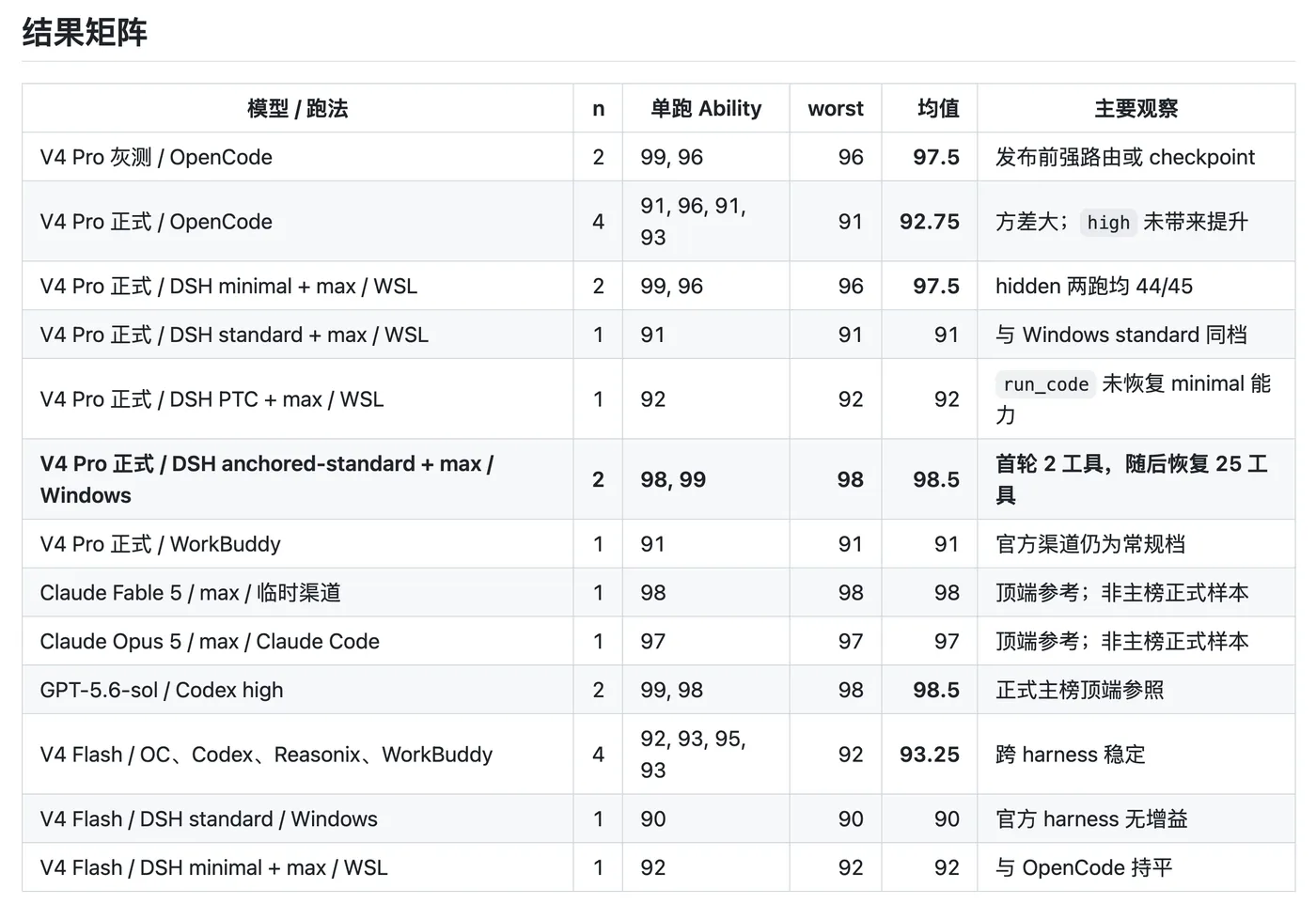This screenshot has width=1316, height=904.
Task: Click the worst value in the V4 Flash / DSH standard row
Action: (851, 819)
